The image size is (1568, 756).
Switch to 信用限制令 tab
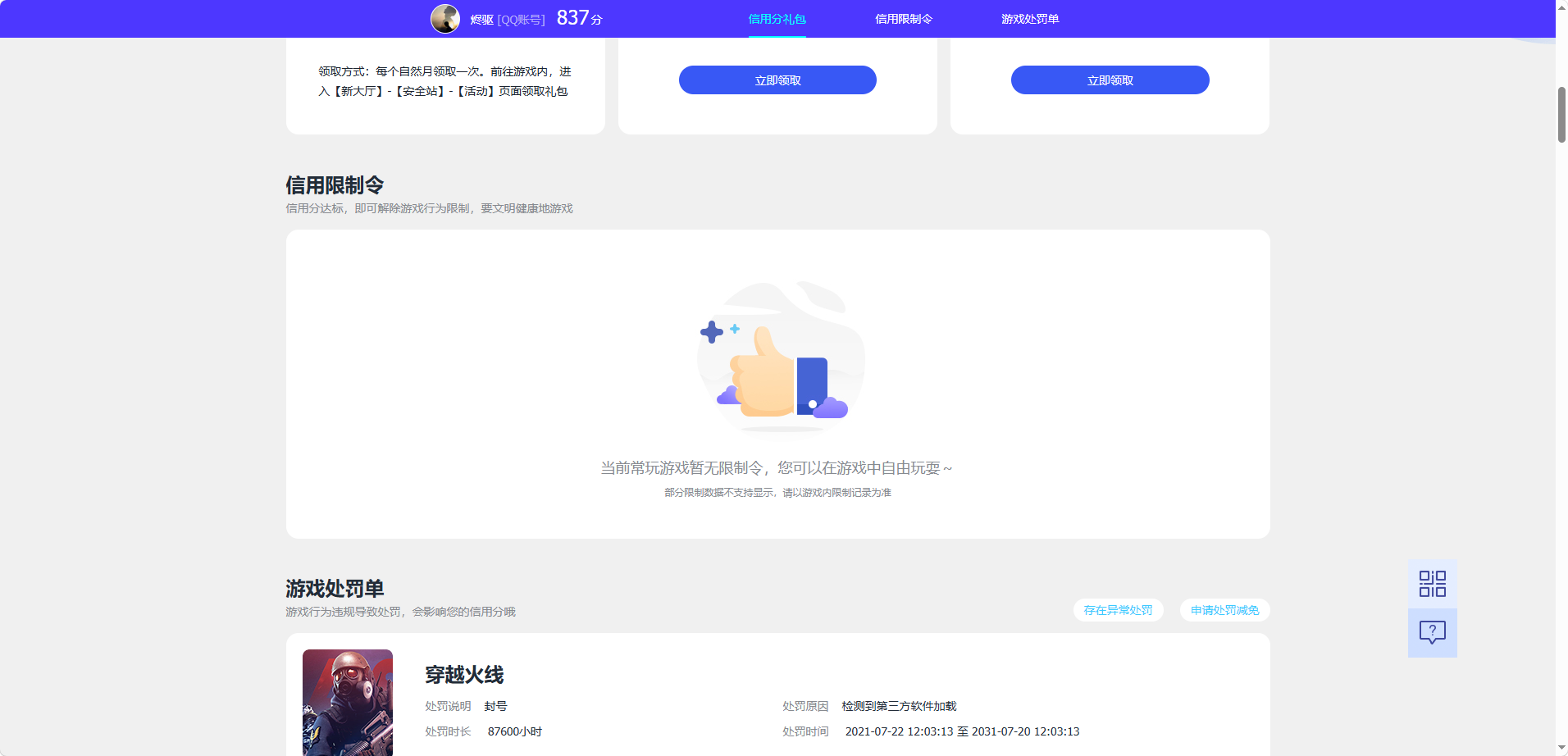(x=903, y=19)
